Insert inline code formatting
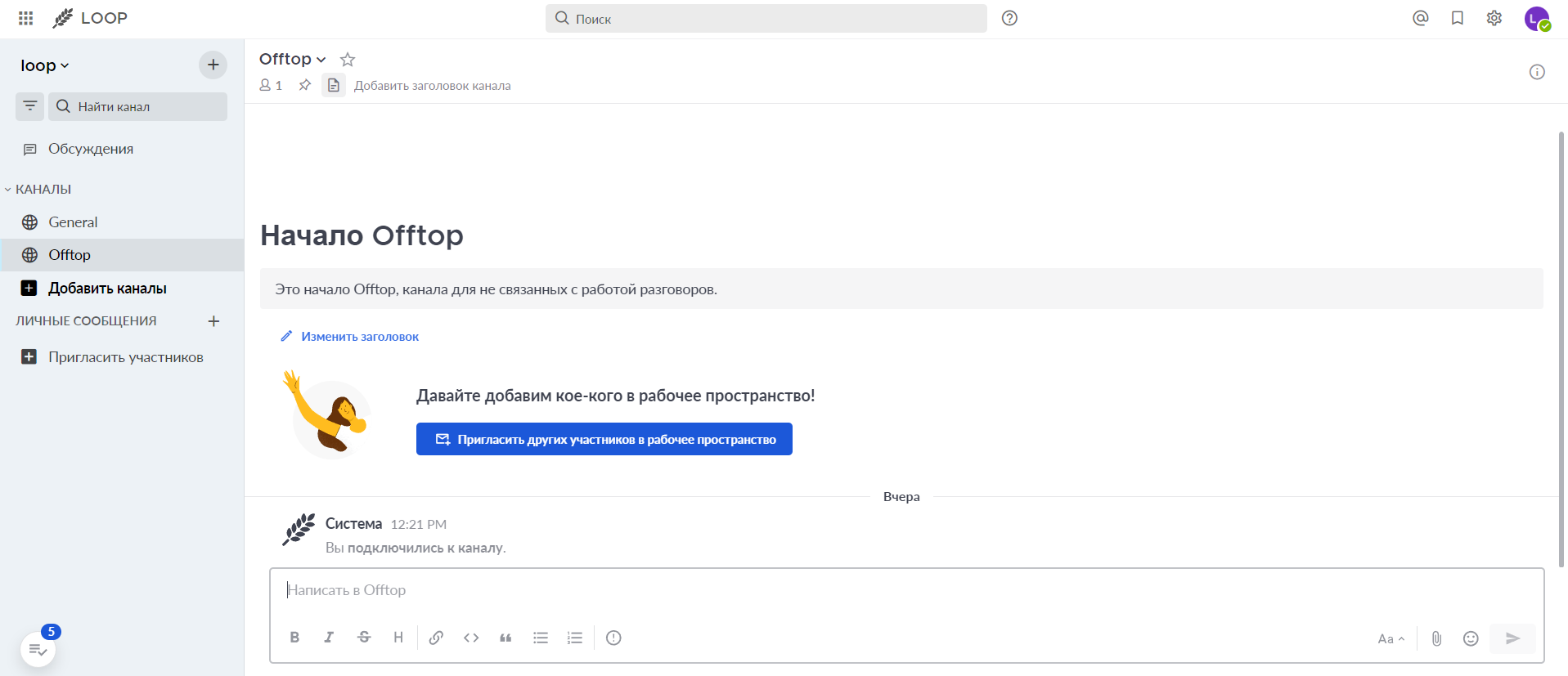This screenshot has width=1568, height=676. tap(471, 638)
